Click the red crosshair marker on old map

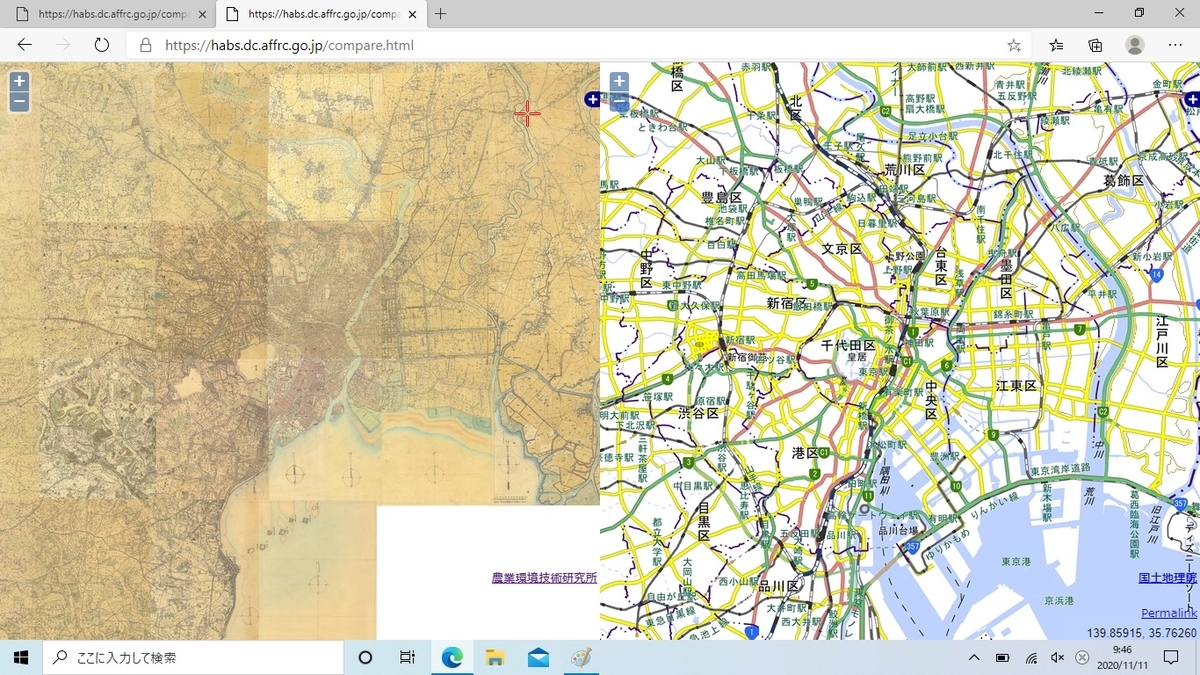(x=527, y=113)
